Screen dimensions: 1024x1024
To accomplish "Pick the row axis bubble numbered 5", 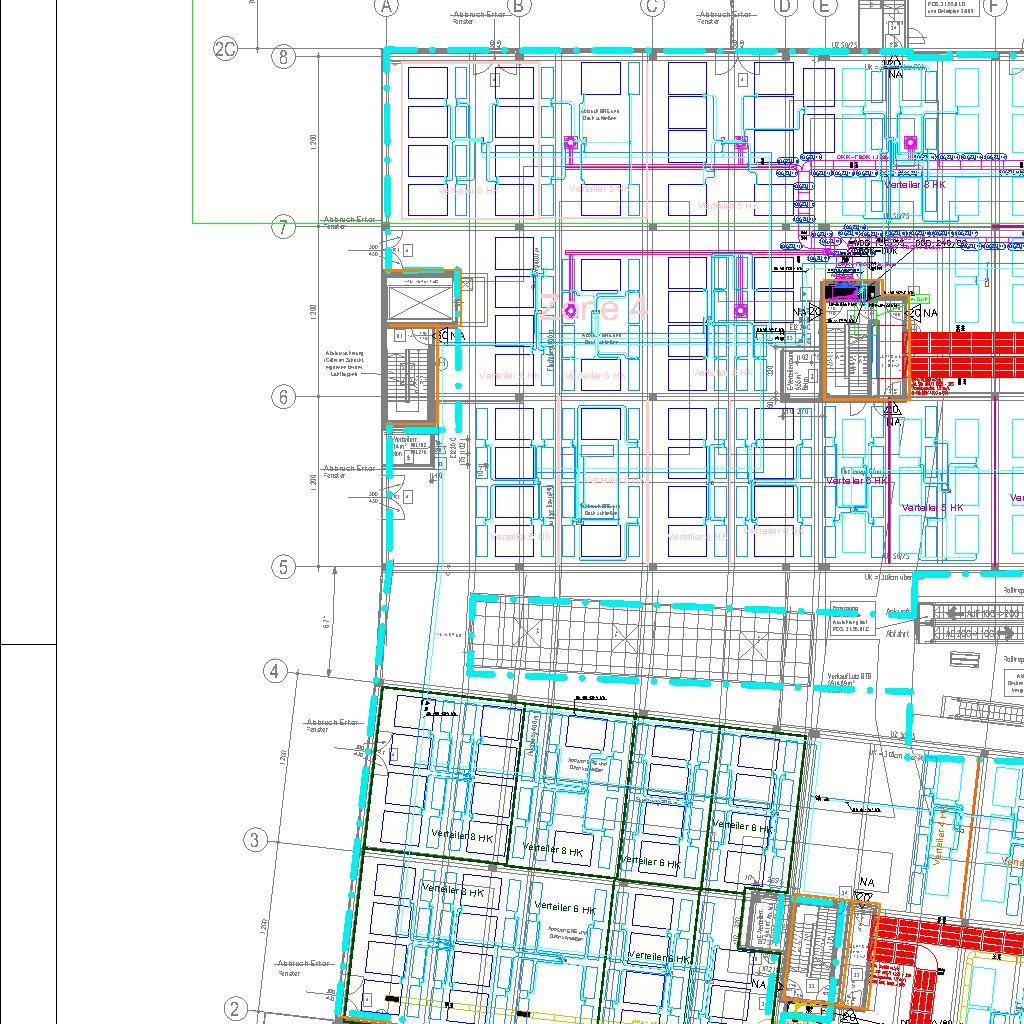I will coord(283,567).
